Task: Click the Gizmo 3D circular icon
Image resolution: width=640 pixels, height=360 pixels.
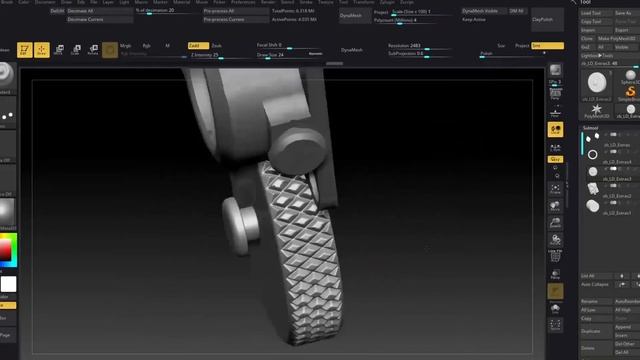Action: 110,50
